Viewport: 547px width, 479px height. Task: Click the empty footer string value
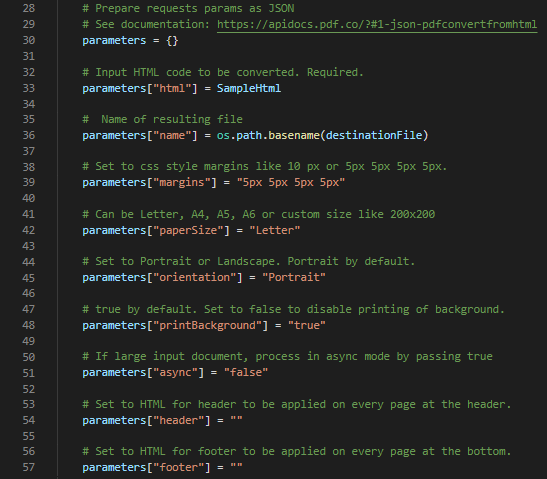(x=236, y=467)
